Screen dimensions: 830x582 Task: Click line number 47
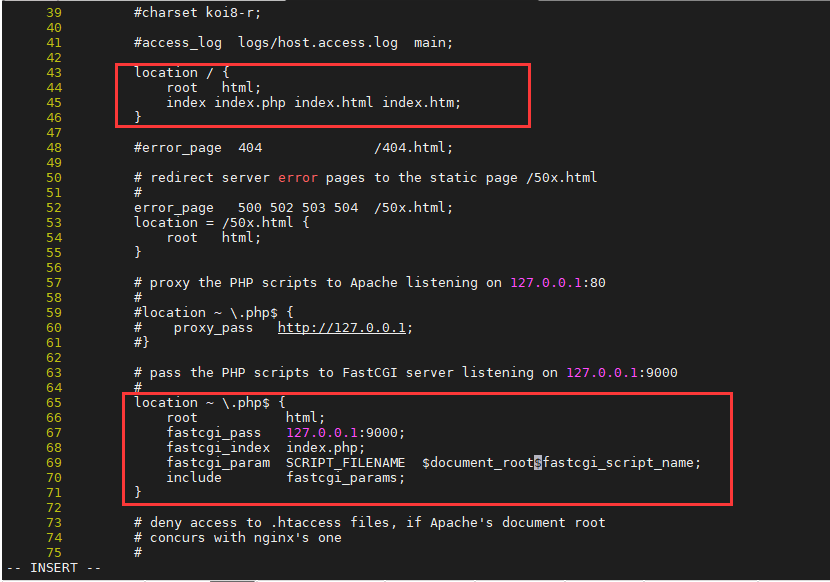53,133
